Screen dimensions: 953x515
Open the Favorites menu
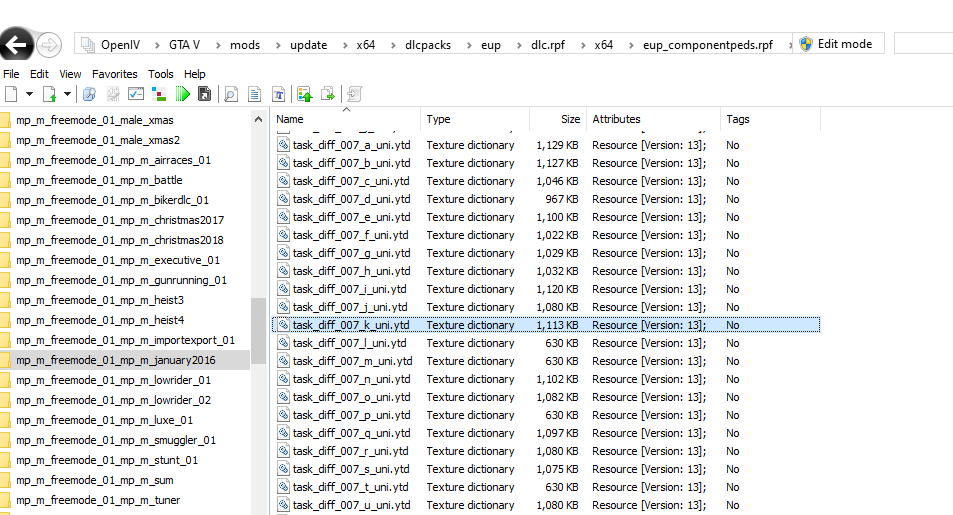[115, 74]
